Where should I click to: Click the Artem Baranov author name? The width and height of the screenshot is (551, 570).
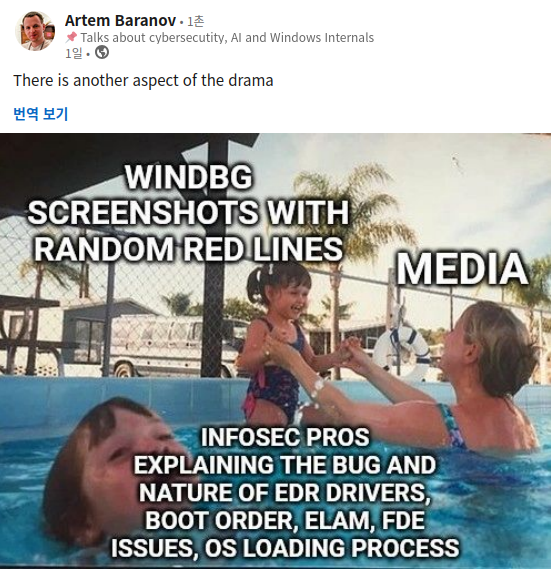pos(120,21)
